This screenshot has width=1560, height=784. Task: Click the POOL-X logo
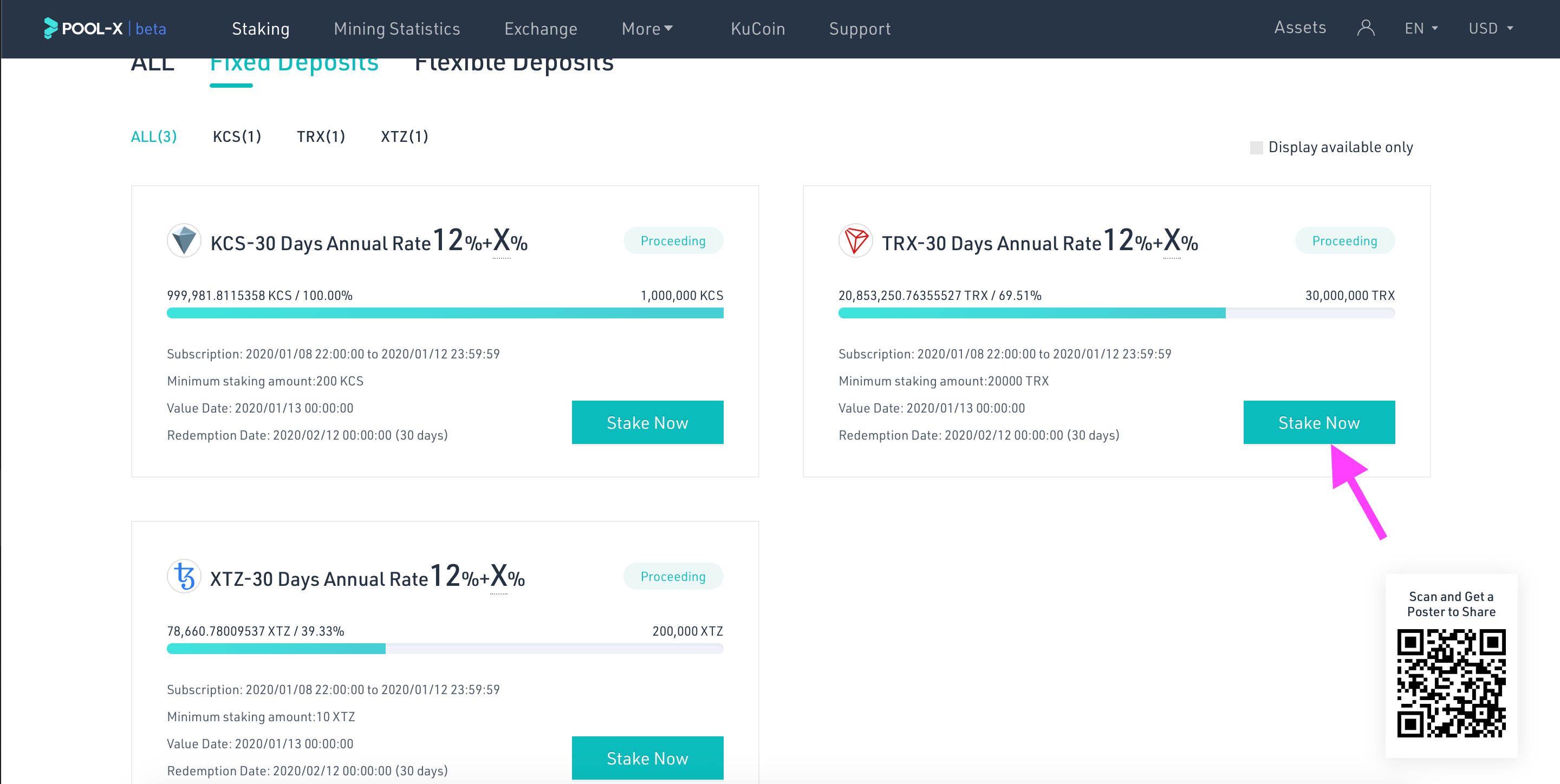[83, 29]
